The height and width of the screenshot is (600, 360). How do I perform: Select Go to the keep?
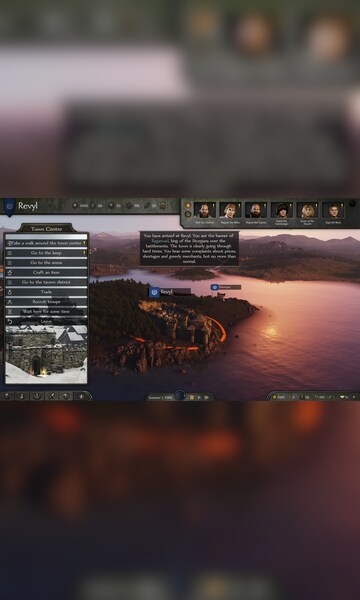[46, 253]
